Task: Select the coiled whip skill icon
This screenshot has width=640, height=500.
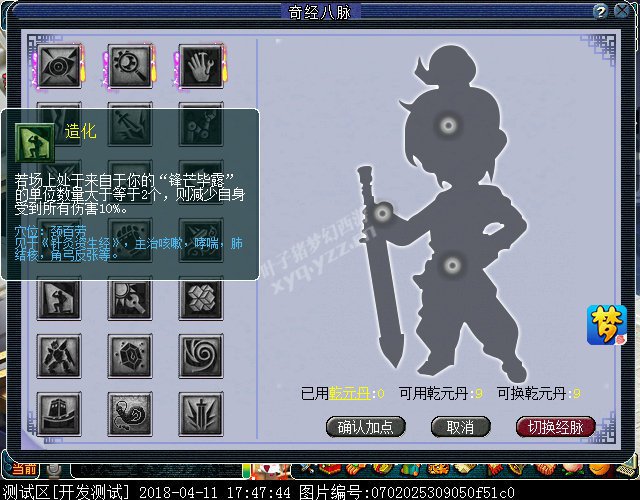Action: tap(130, 414)
